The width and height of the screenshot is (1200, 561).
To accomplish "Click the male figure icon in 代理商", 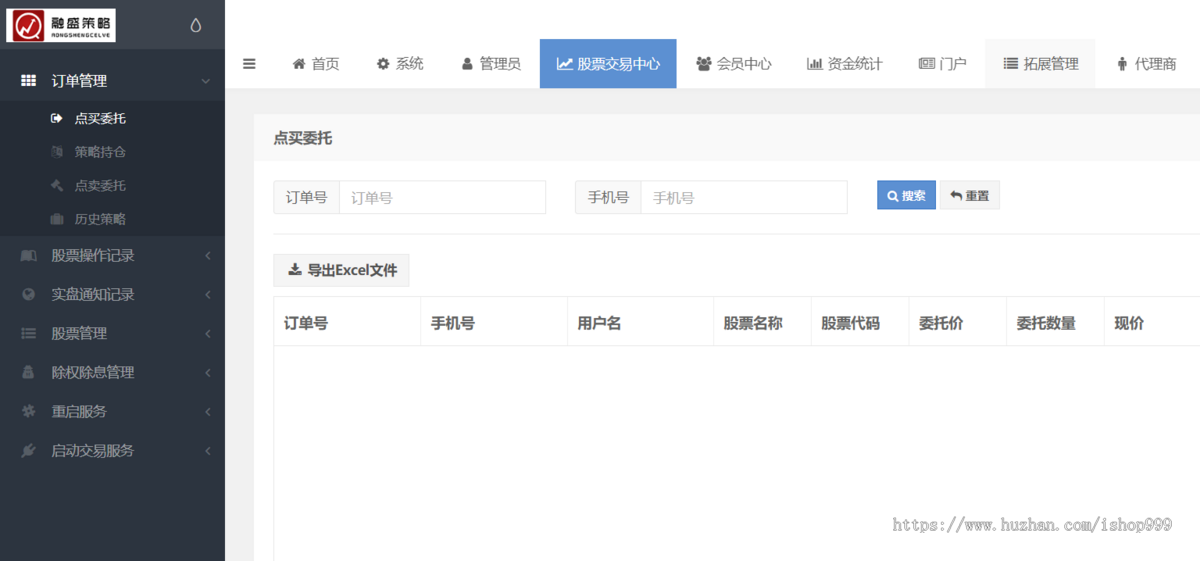I will (x=1123, y=64).
